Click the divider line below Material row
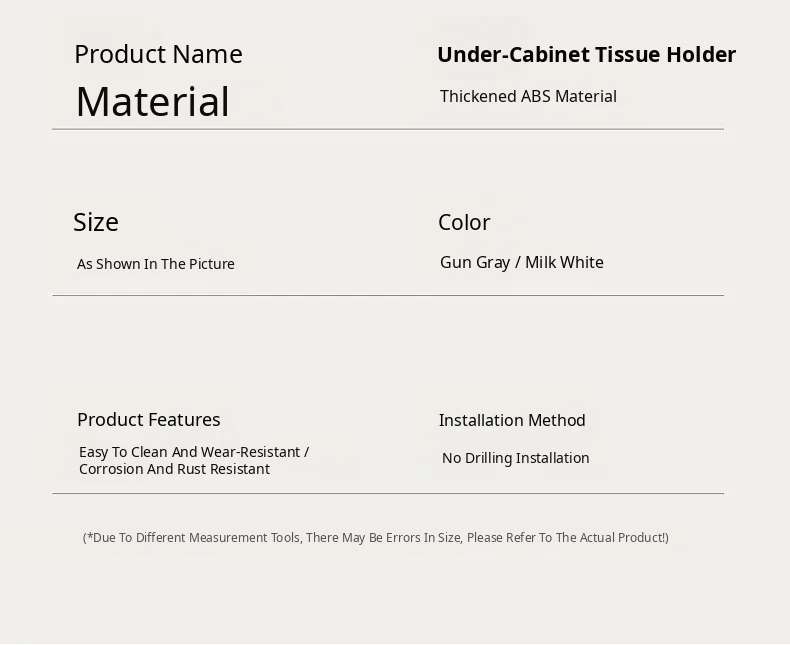Viewport: 790px width, 645px height. (x=388, y=129)
